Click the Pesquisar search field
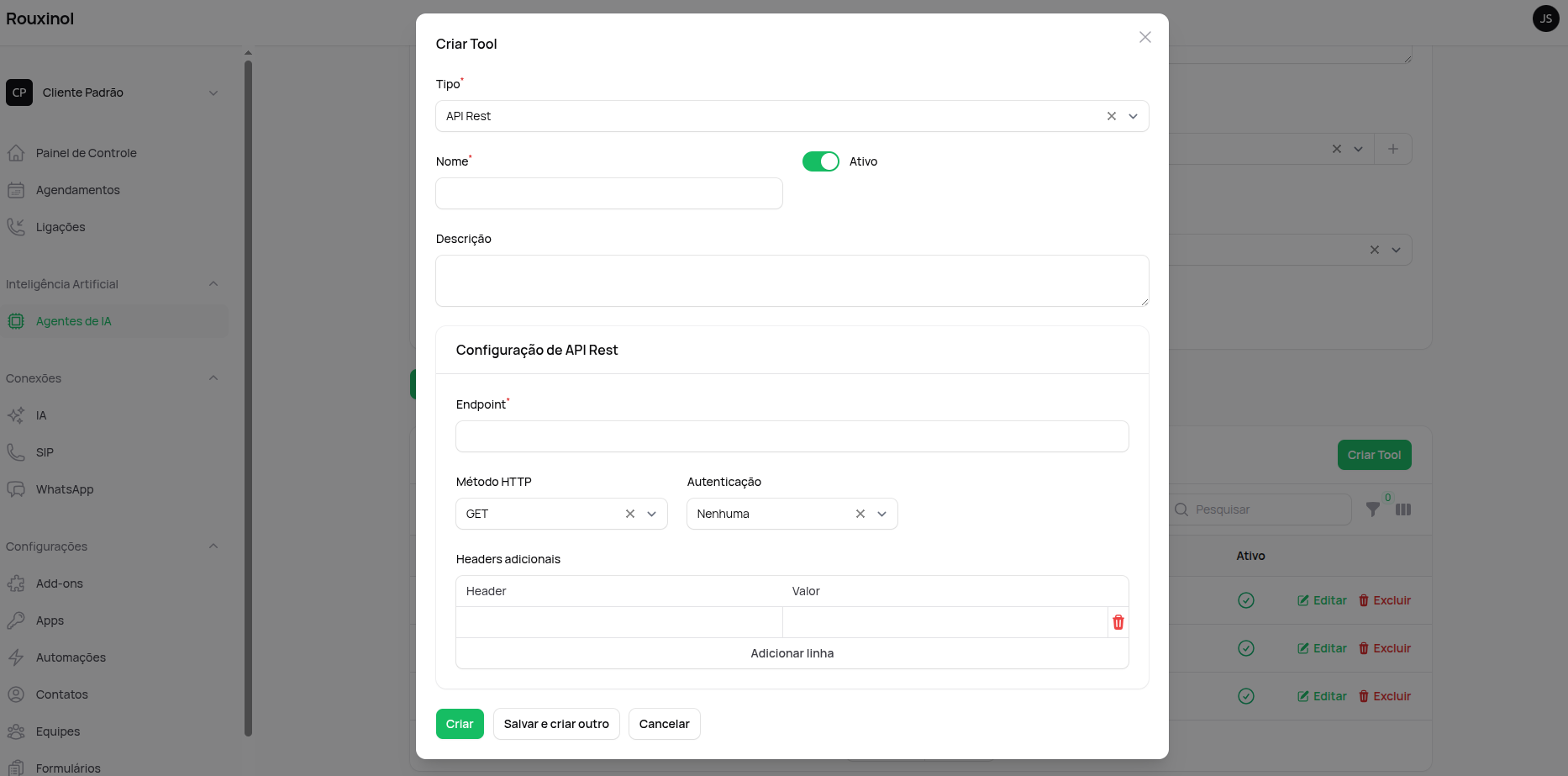The width and height of the screenshot is (1568, 776). [x=1260, y=509]
